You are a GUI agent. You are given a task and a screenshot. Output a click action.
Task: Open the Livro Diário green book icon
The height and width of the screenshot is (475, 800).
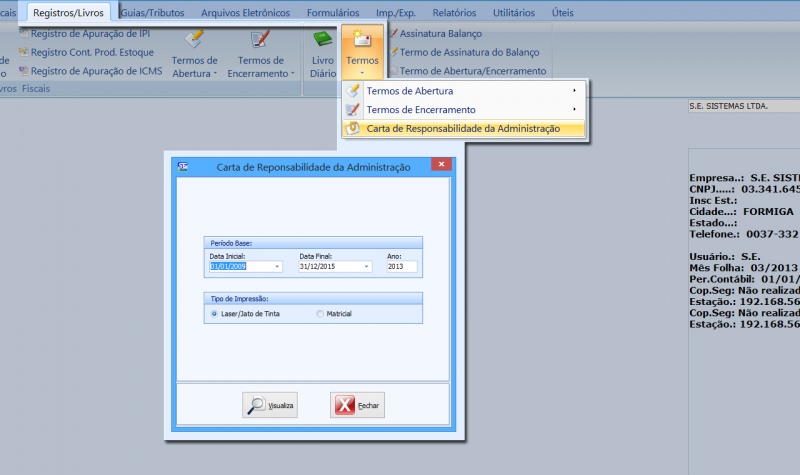tap(322, 41)
